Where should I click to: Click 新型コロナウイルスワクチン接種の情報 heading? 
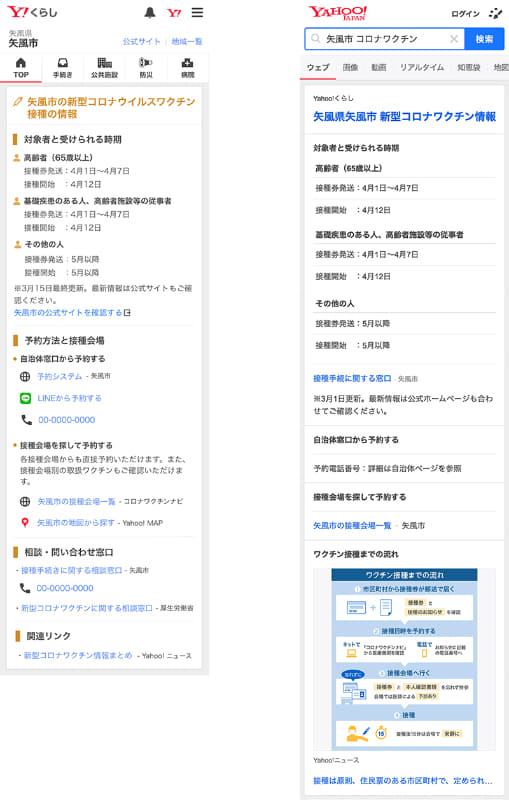[111, 108]
